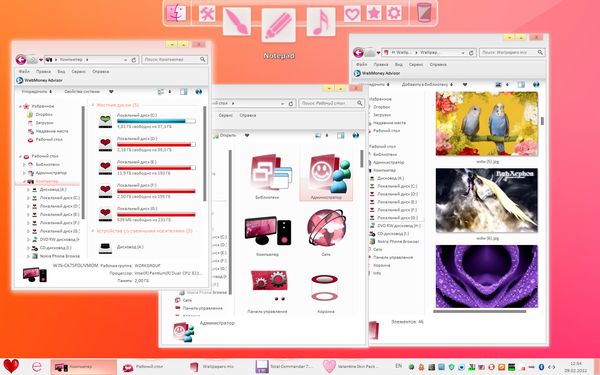The image size is (600, 375).
Task: Click the system clock on the taskbar
Action: 576,367
